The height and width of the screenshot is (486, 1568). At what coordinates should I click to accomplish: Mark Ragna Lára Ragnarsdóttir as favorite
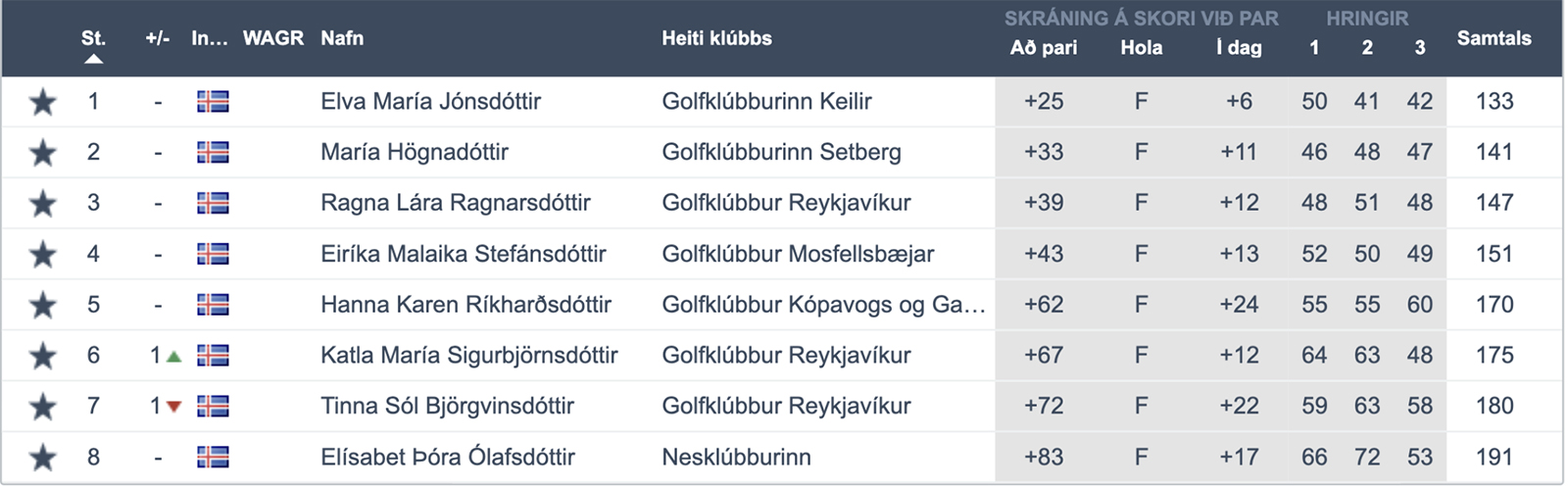click(42, 204)
